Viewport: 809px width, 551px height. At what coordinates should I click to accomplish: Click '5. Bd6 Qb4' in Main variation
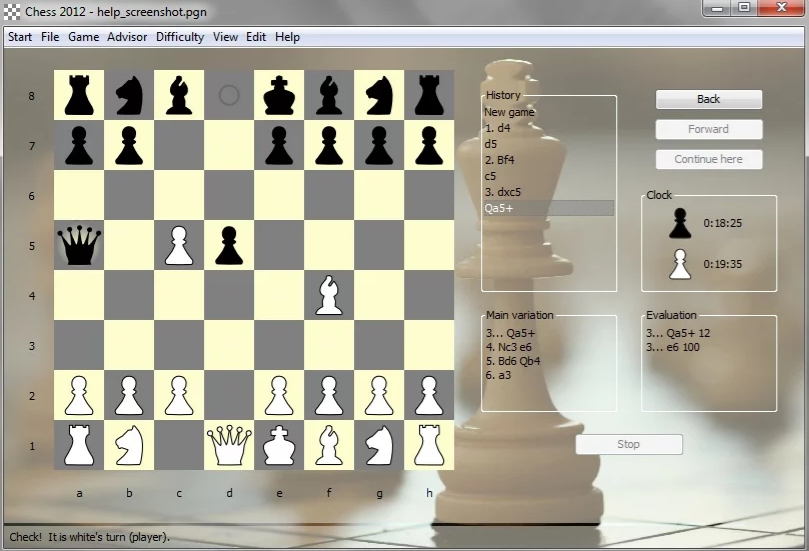point(513,361)
